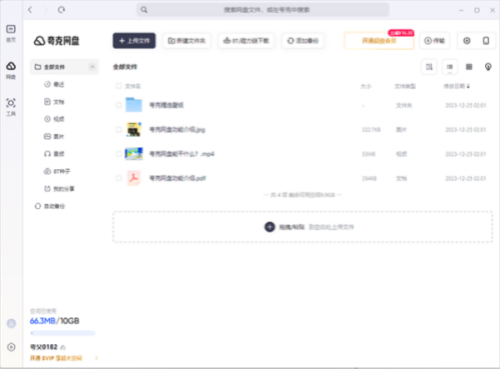
Task: Expand the SVIP upgrade chevron at bottom left
Action: click(x=96, y=358)
